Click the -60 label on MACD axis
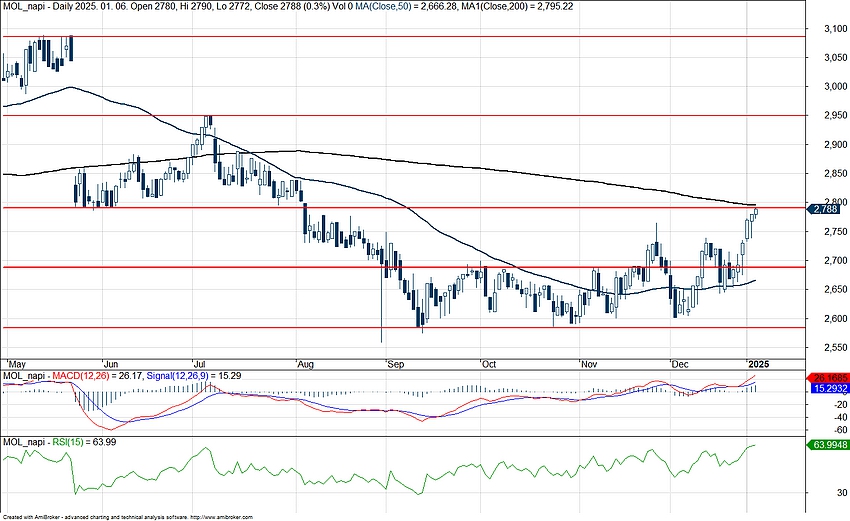850x521 pixels. point(841,430)
